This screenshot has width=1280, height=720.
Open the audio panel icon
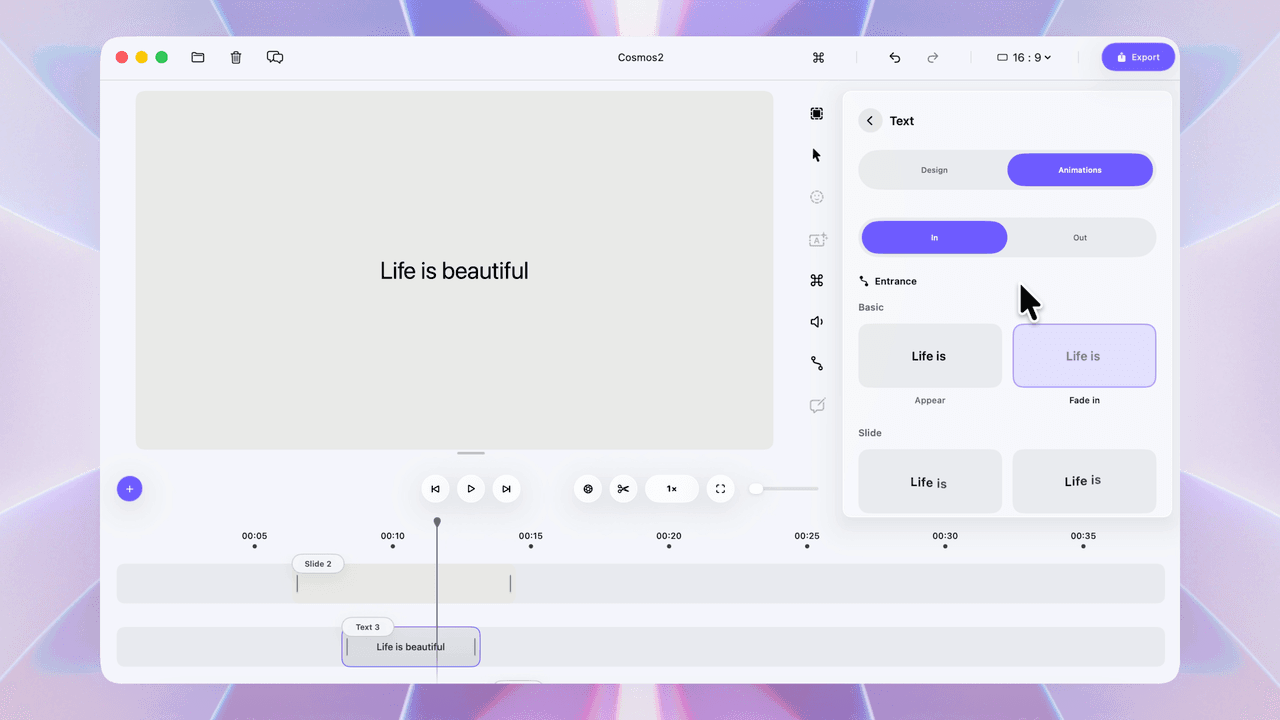click(816, 321)
